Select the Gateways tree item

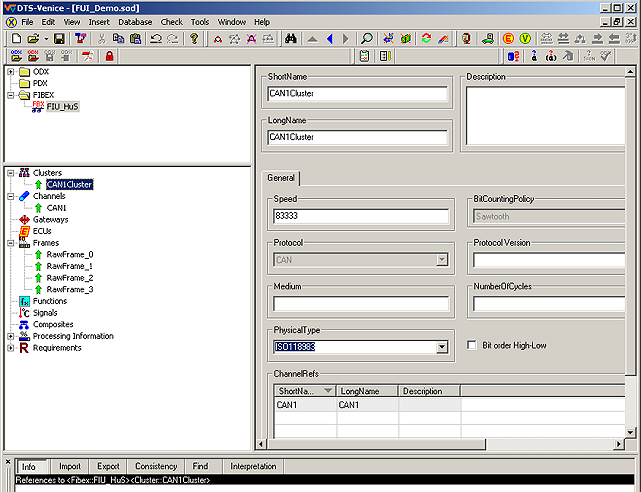(x=50, y=220)
